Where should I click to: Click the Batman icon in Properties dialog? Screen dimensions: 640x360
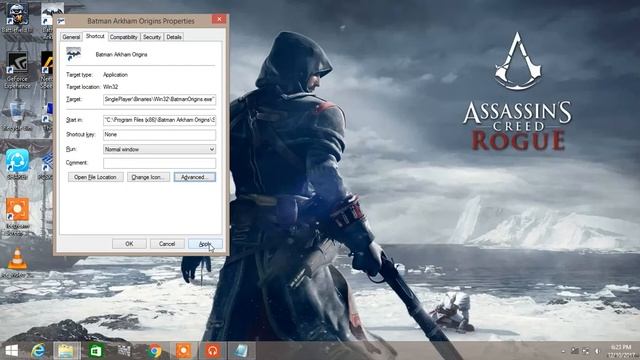[74, 54]
